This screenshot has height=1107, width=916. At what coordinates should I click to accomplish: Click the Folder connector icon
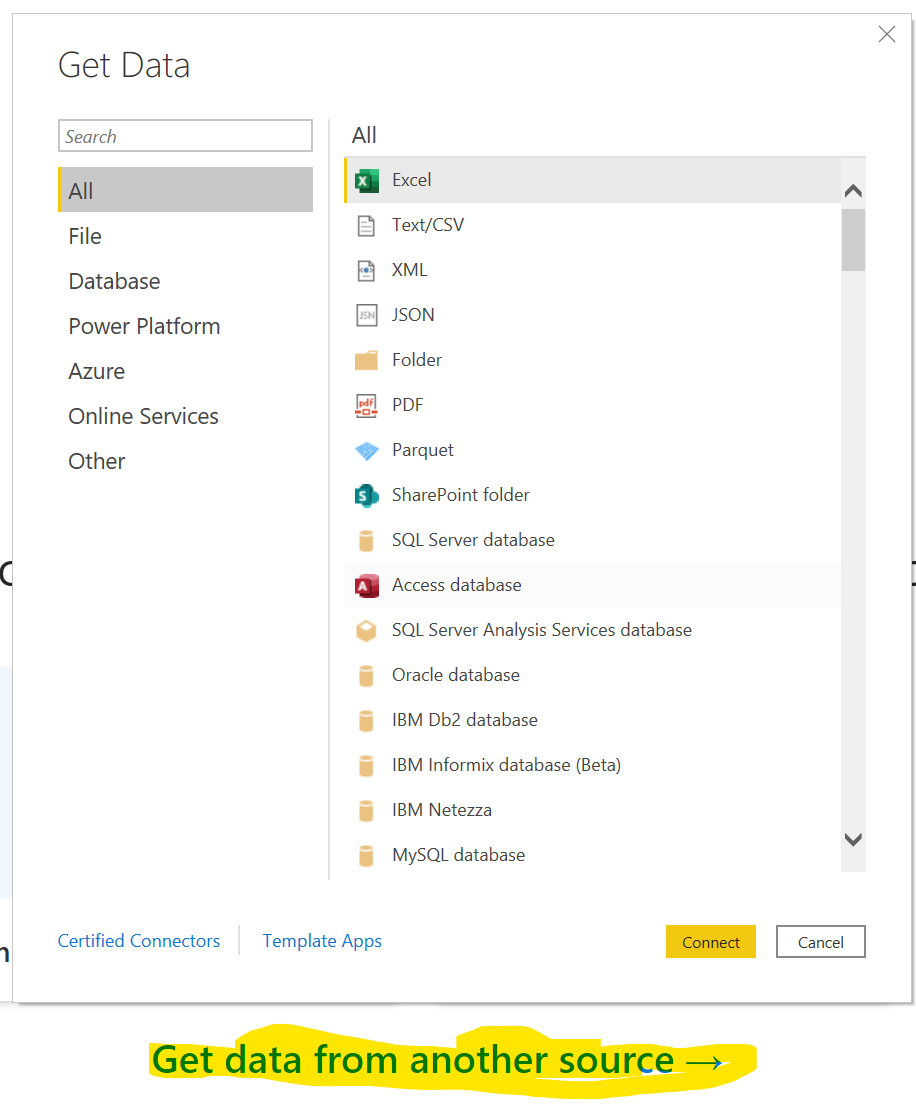coord(367,361)
